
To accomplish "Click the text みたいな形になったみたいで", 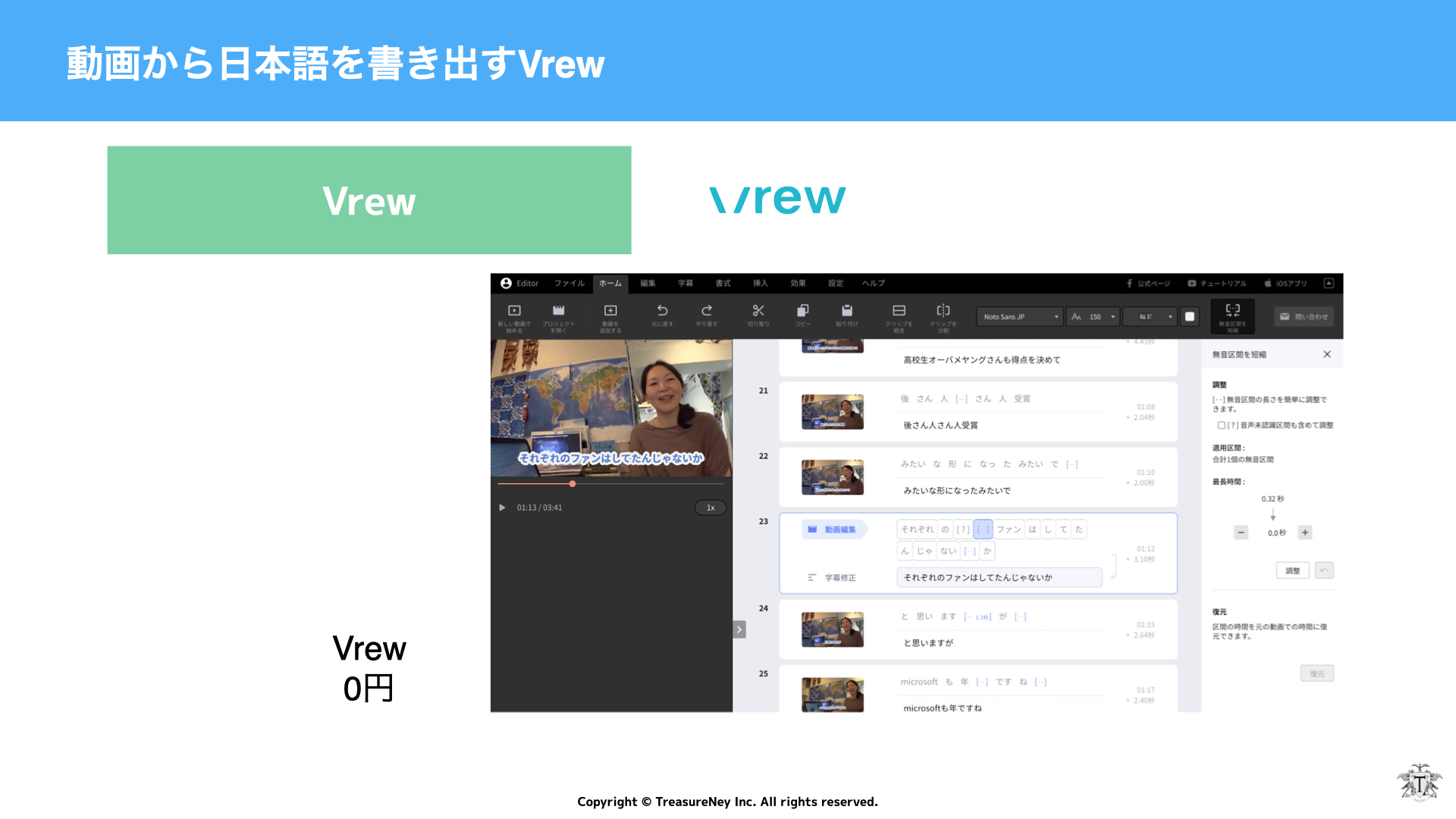I will [x=957, y=491].
